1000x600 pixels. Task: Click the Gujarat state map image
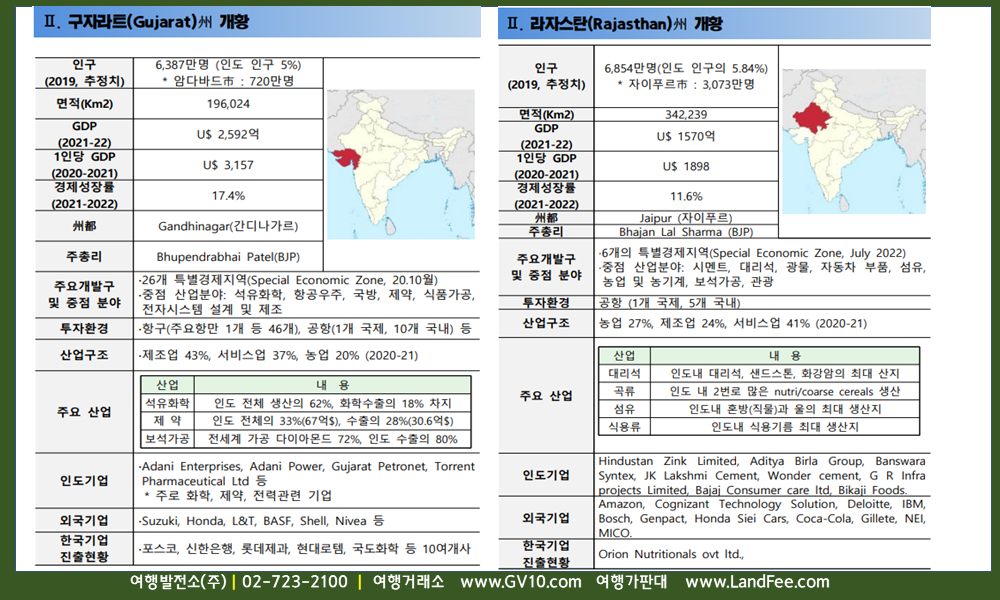[401, 165]
